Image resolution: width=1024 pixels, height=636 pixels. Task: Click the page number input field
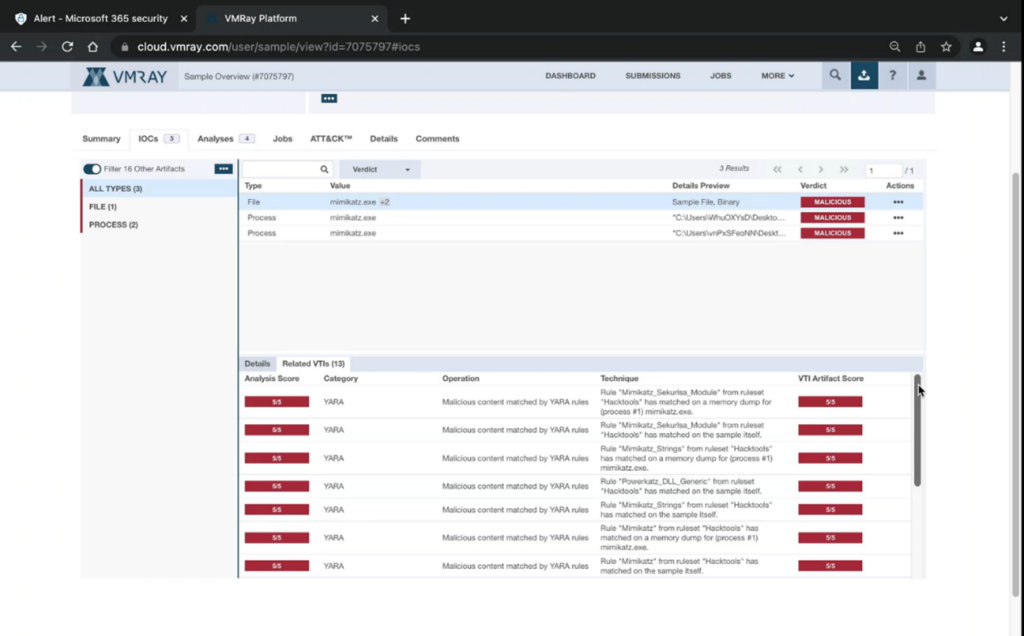(x=882, y=170)
